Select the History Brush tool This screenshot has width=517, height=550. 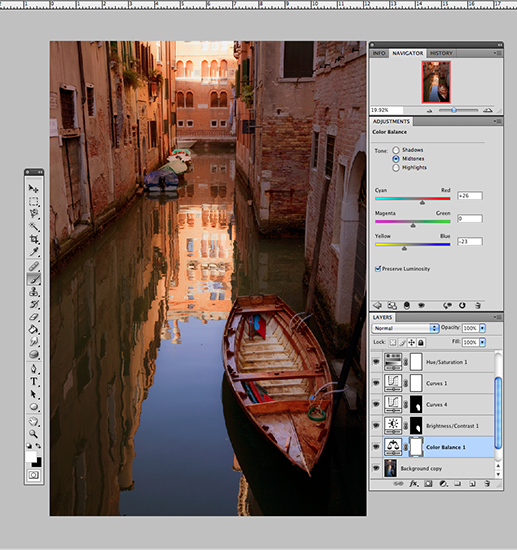[x=34, y=304]
